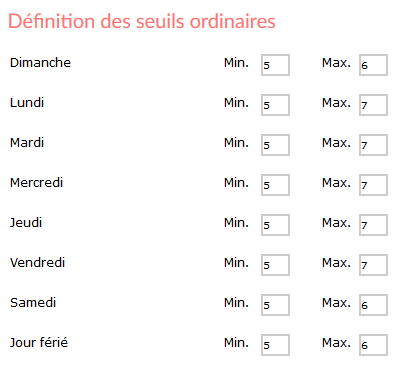The image size is (401, 368).
Task: Click the Dimanche row label
Action: (40, 63)
